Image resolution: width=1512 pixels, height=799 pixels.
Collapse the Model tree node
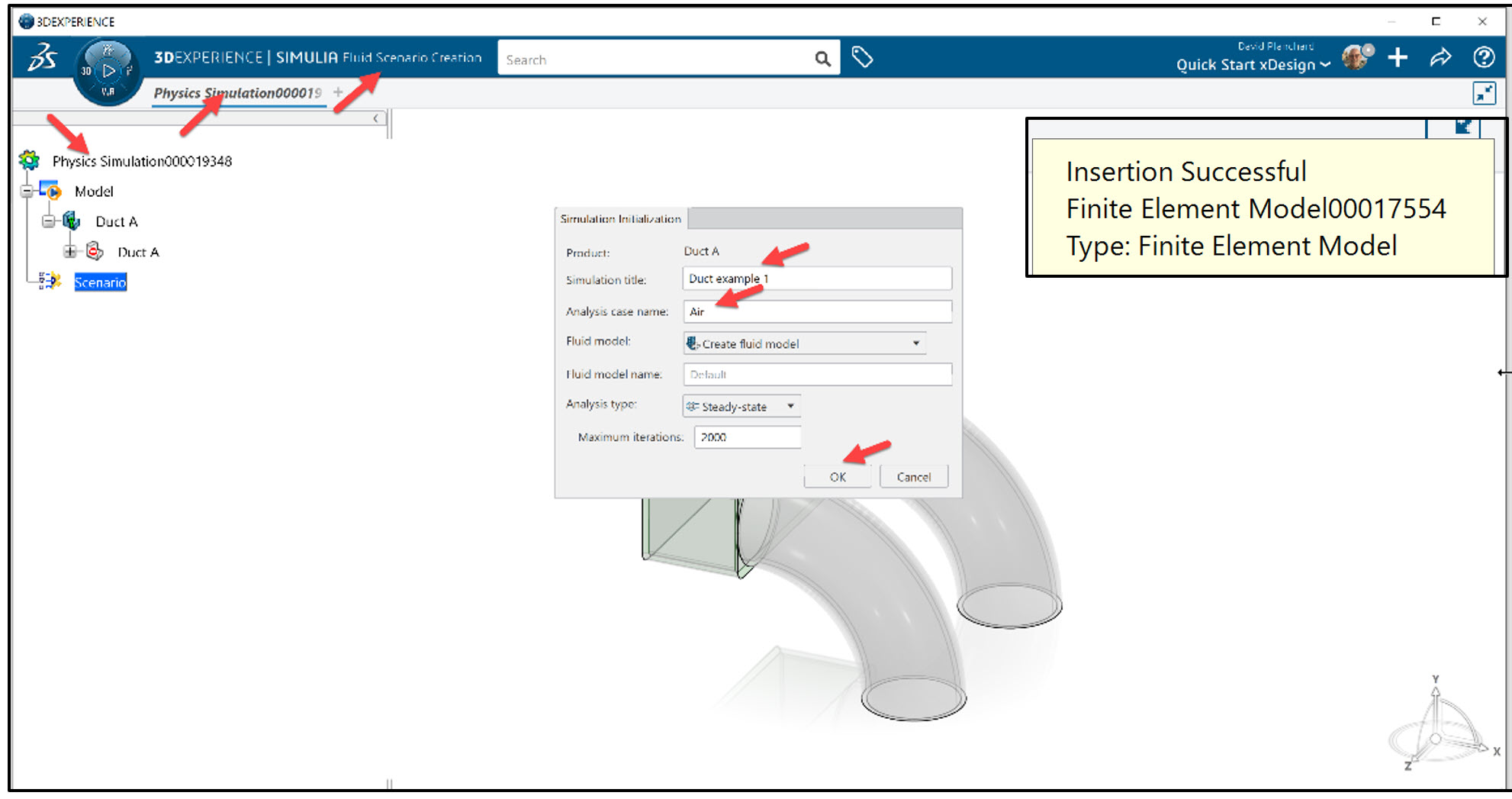coord(25,192)
